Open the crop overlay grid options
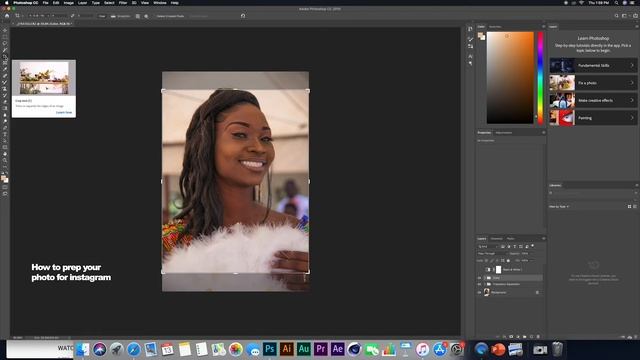640x360 pixels. pyautogui.click(x=138, y=16)
